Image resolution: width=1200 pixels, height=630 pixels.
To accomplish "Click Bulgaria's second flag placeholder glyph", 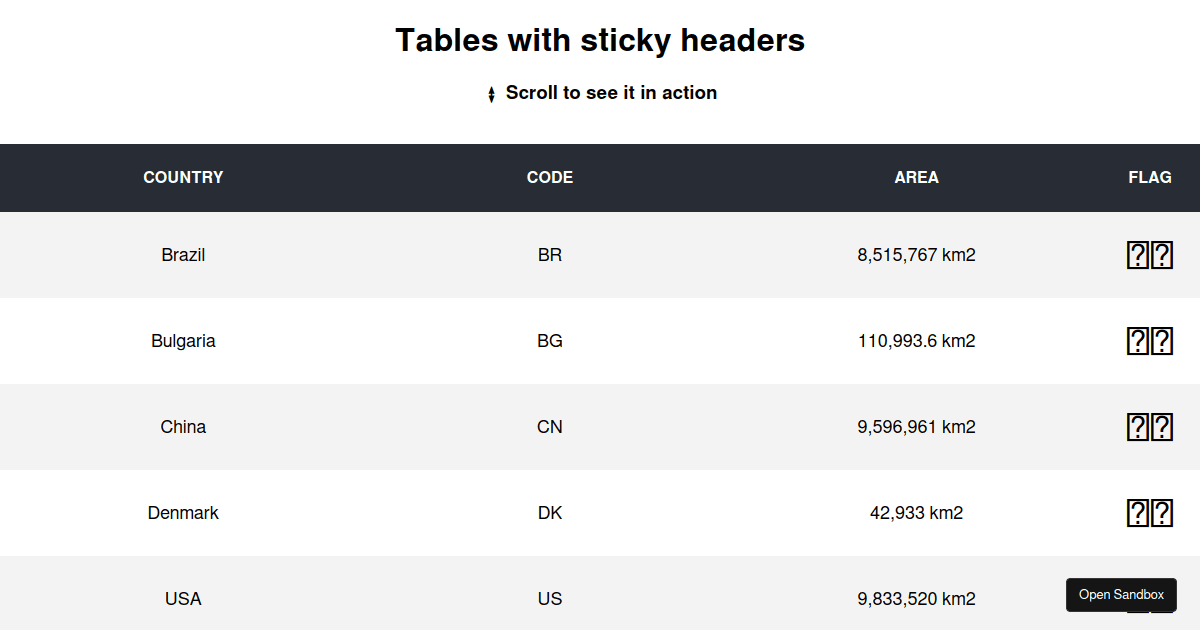I will [1163, 341].
